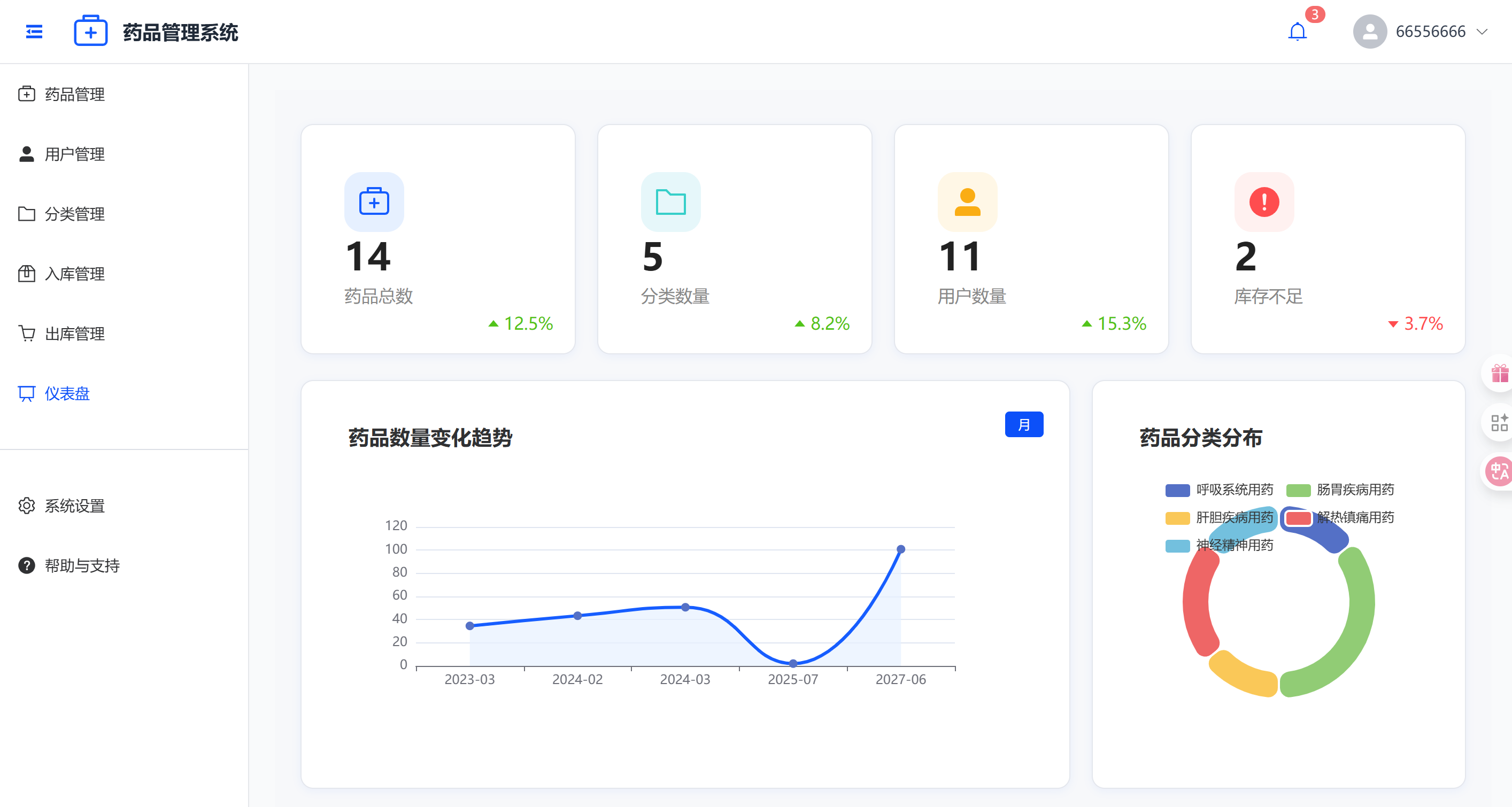Click the red low-stock alert icon
This screenshot has height=807, width=1512.
click(x=1264, y=202)
